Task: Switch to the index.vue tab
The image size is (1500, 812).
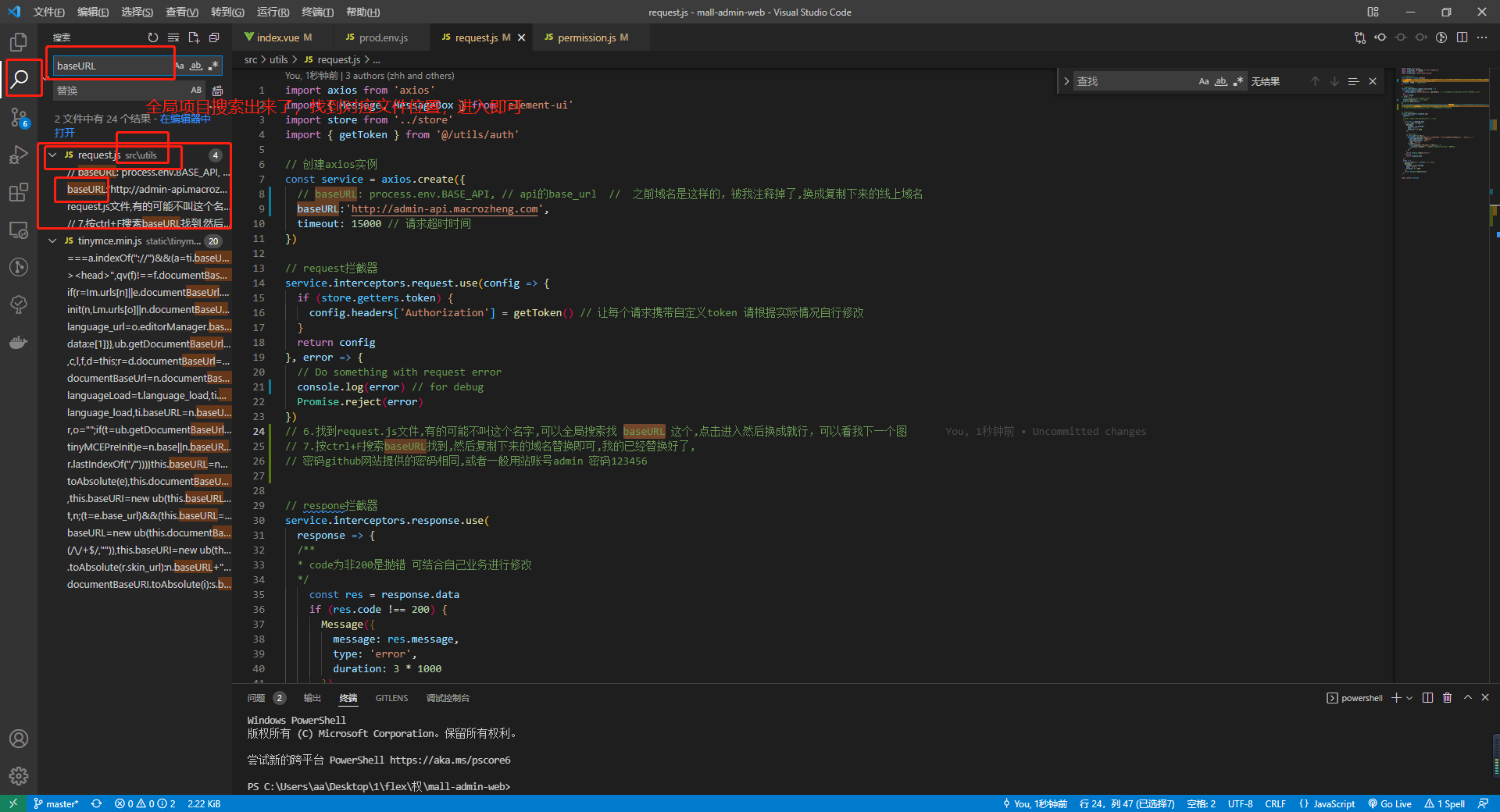Action: [x=278, y=37]
